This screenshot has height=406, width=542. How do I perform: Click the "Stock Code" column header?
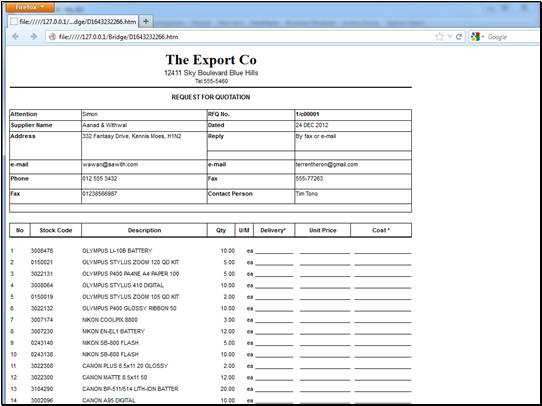(x=56, y=230)
